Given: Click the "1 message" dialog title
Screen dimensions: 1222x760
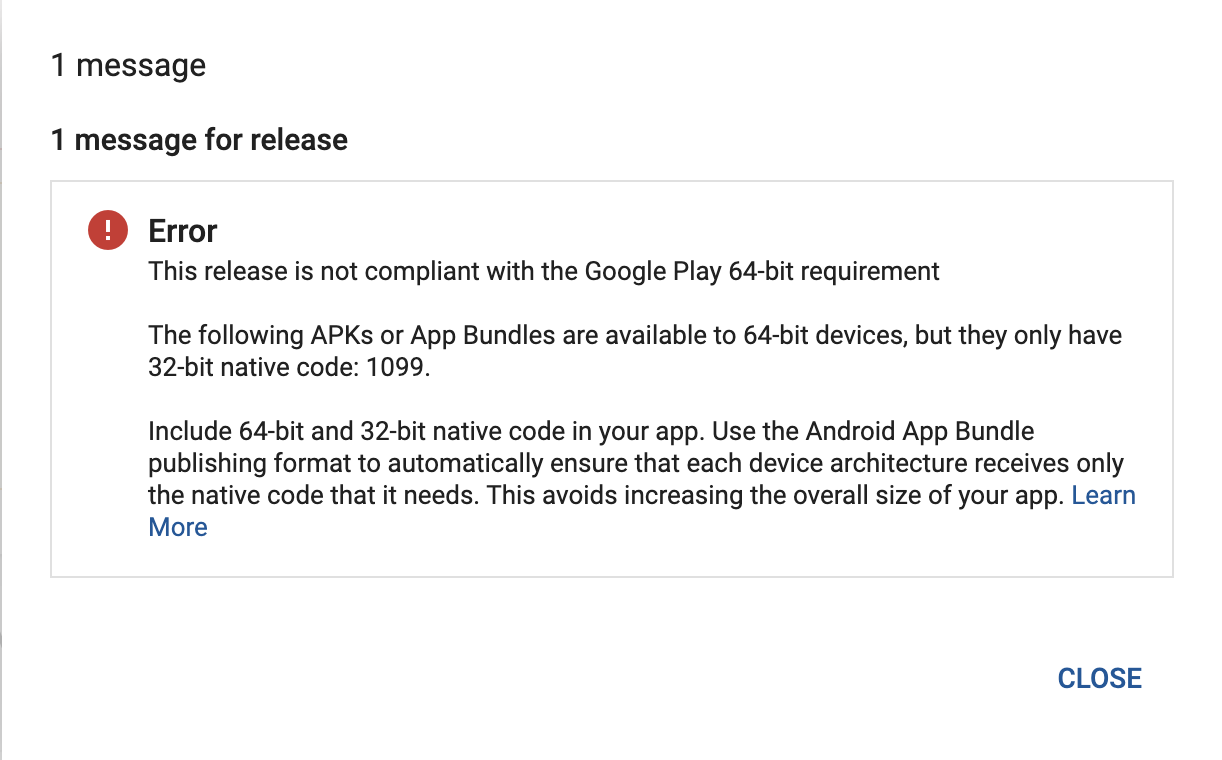Looking at the screenshot, I should [128, 66].
